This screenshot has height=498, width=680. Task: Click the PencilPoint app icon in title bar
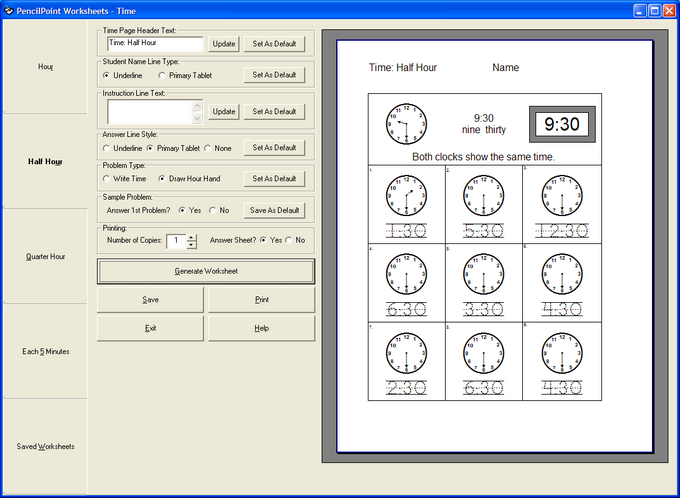pyautogui.click(x=9, y=9)
